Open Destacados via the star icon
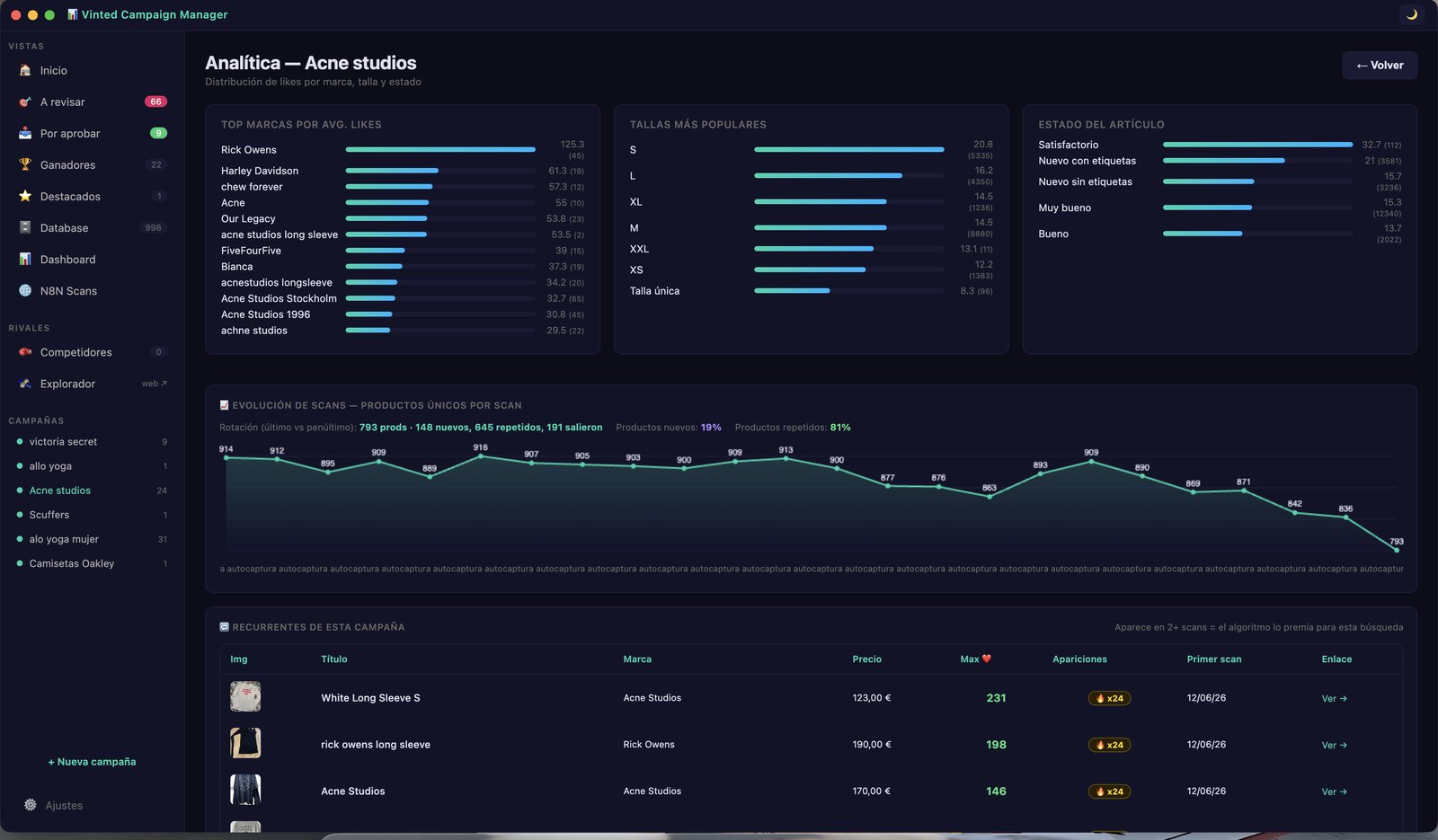Viewport: 1438px width, 840px height. pyautogui.click(x=25, y=196)
